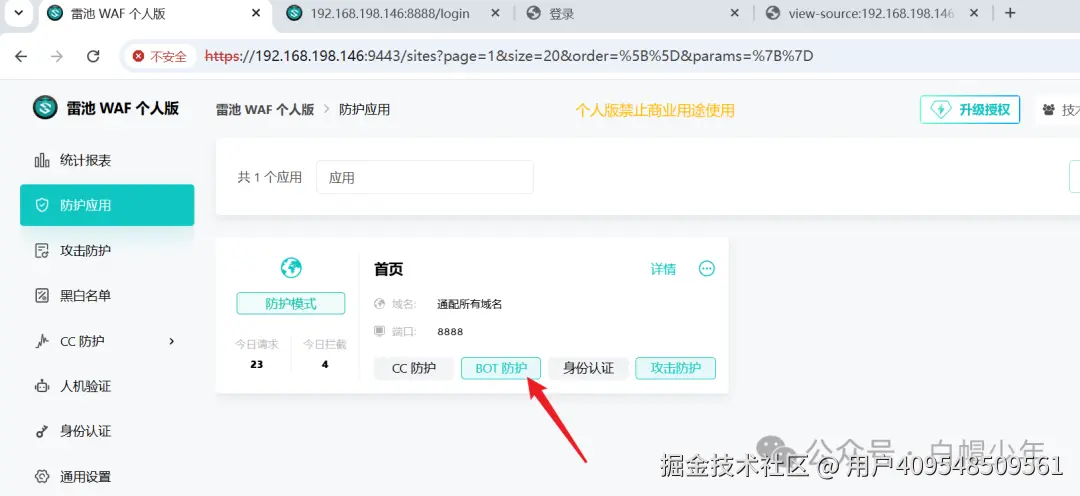The image size is (1080, 496).
Task: Click the 防护应用 breadcrumb
Action: click(x=364, y=110)
